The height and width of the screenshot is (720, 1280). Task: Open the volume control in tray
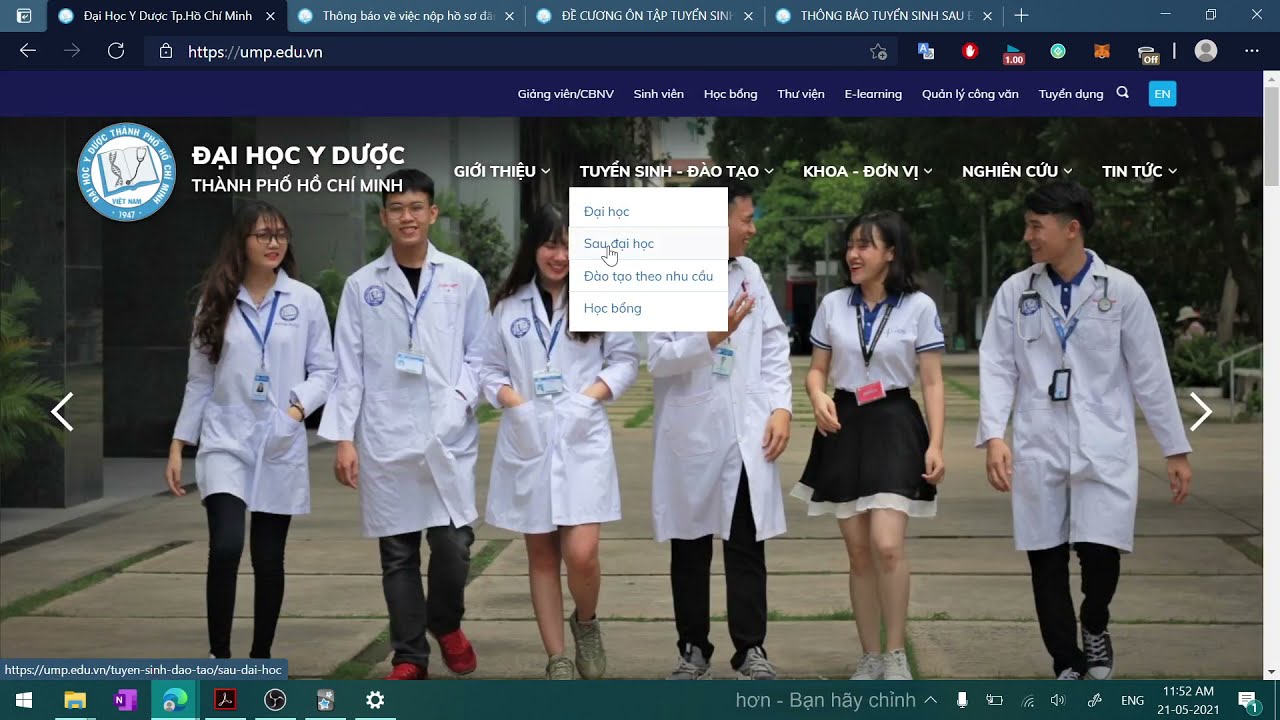1058,700
